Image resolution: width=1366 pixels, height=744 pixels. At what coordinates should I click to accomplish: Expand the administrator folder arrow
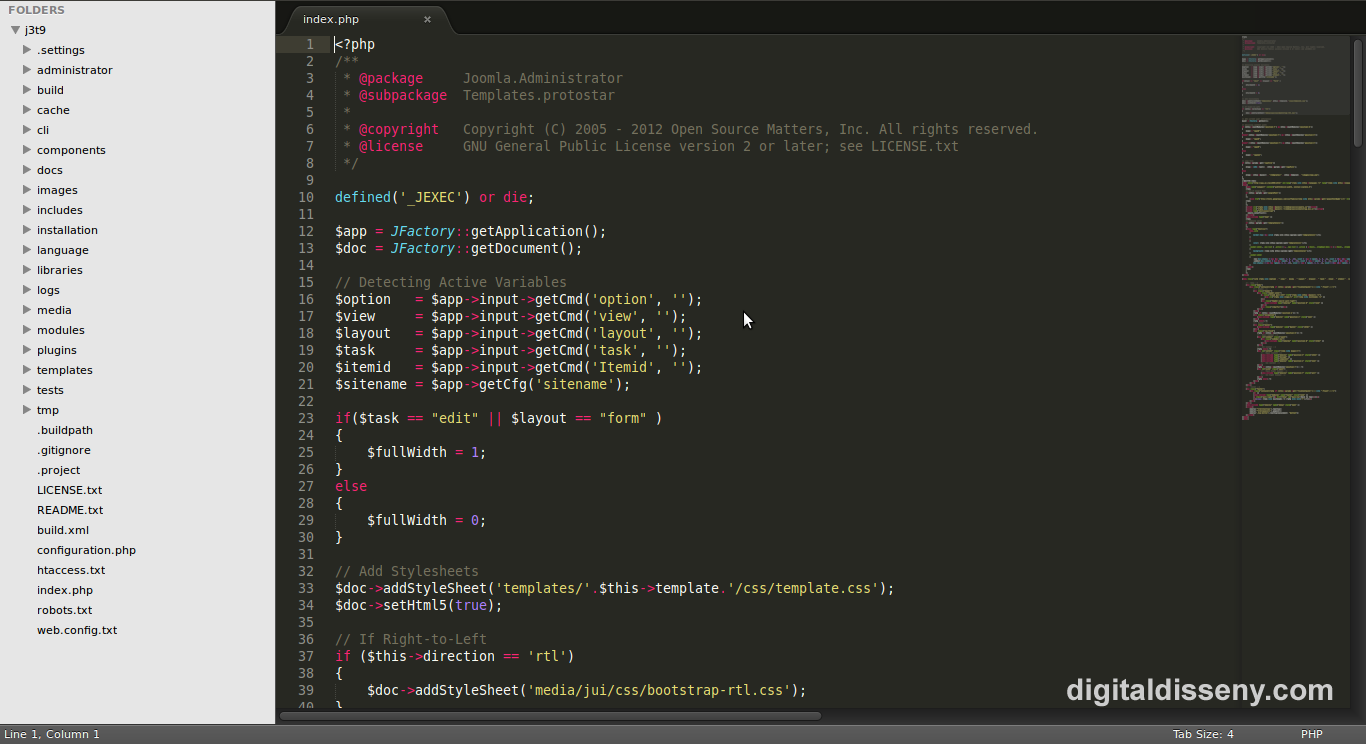pyautogui.click(x=27, y=70)
